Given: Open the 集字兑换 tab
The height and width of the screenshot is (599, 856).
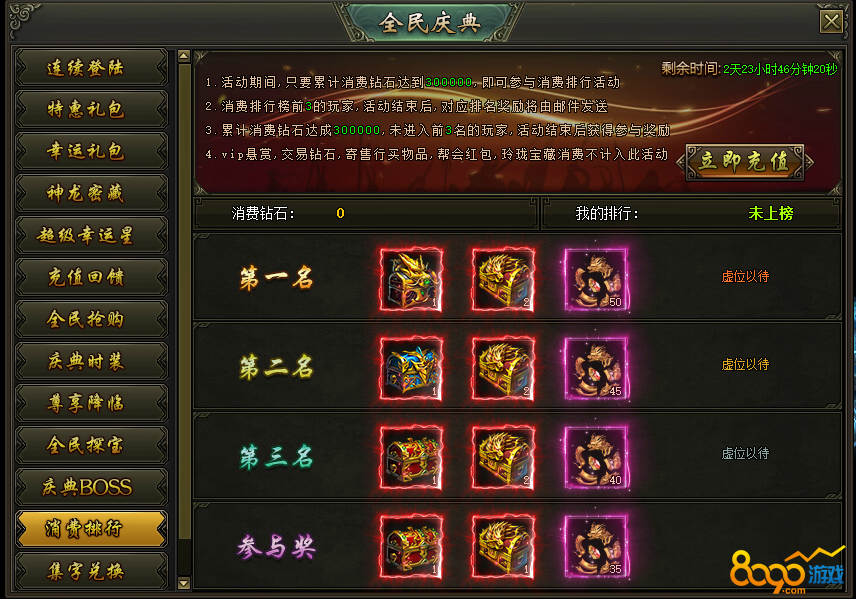Looking at the screenshot, I should click(x=91, y=571).
